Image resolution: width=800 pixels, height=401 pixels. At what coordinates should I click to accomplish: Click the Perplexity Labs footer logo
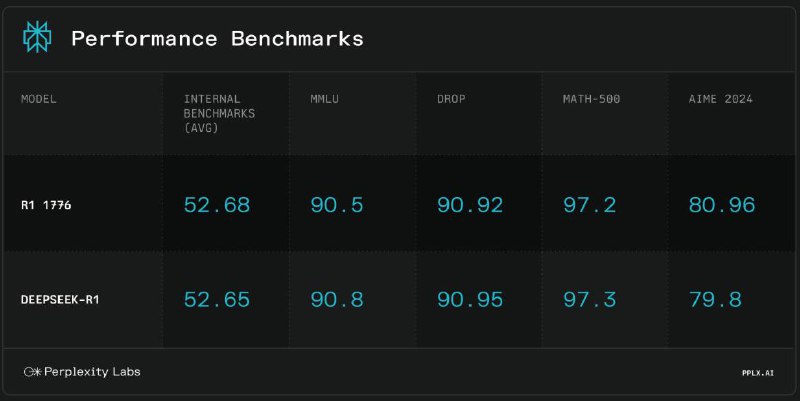tap(82, 372)
